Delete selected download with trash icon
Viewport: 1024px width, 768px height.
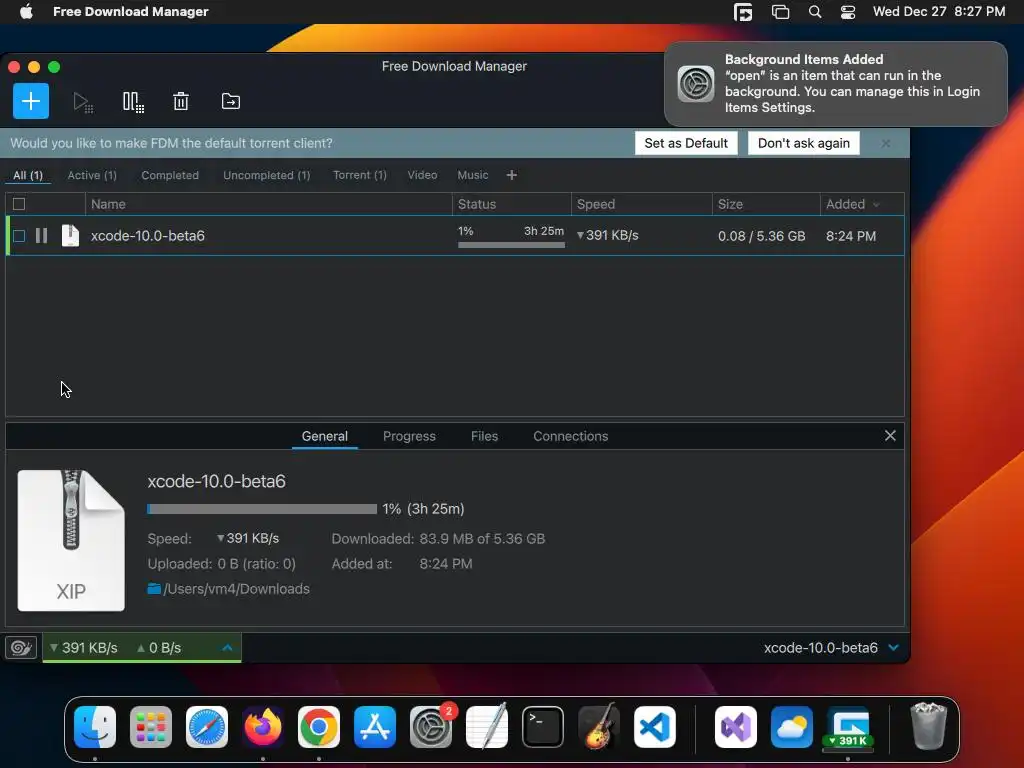tap(181, 101)
